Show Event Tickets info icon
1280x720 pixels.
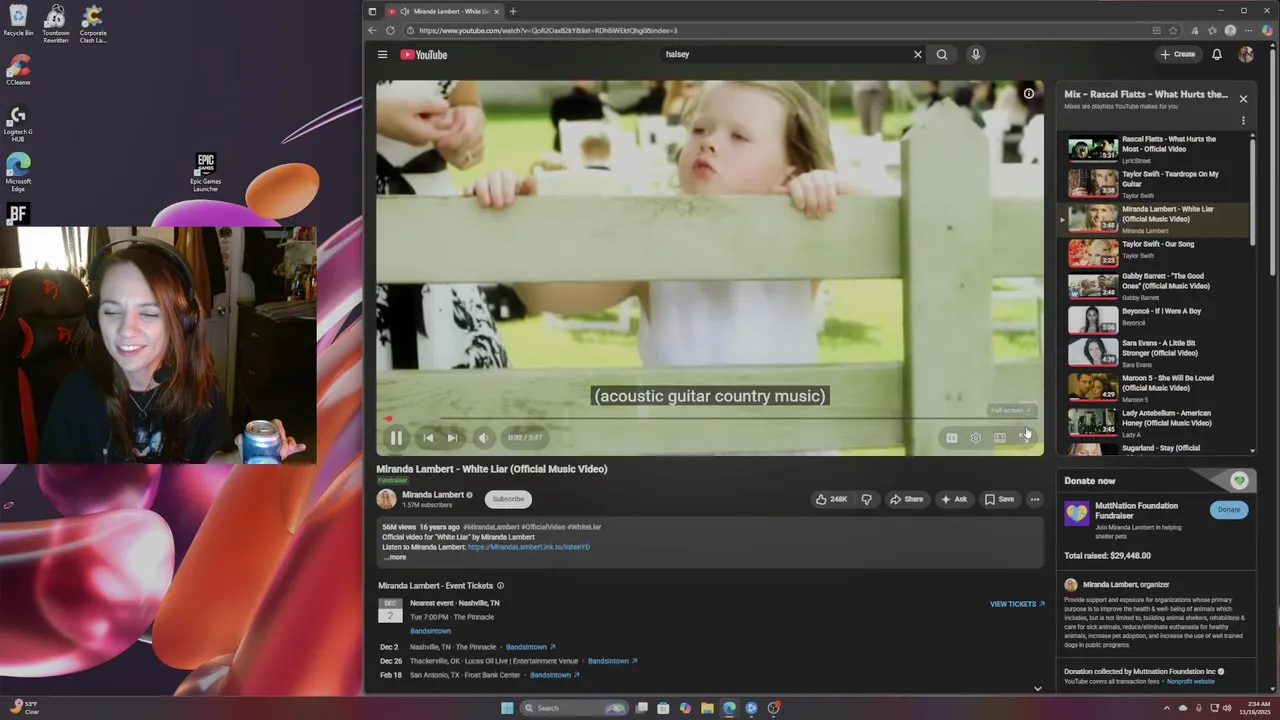click(501, 586)
